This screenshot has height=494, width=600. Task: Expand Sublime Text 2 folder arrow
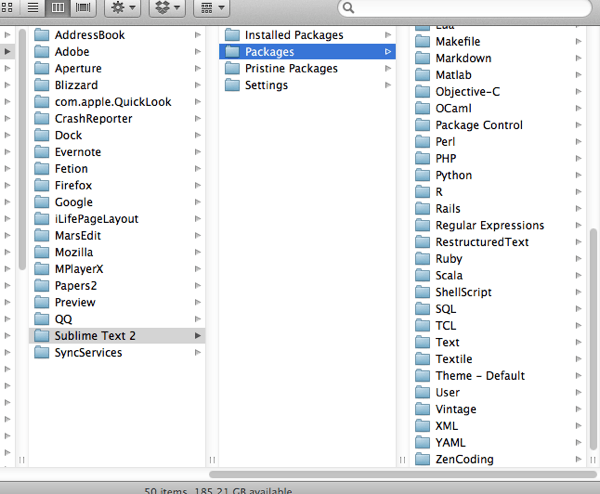(197, 336)
